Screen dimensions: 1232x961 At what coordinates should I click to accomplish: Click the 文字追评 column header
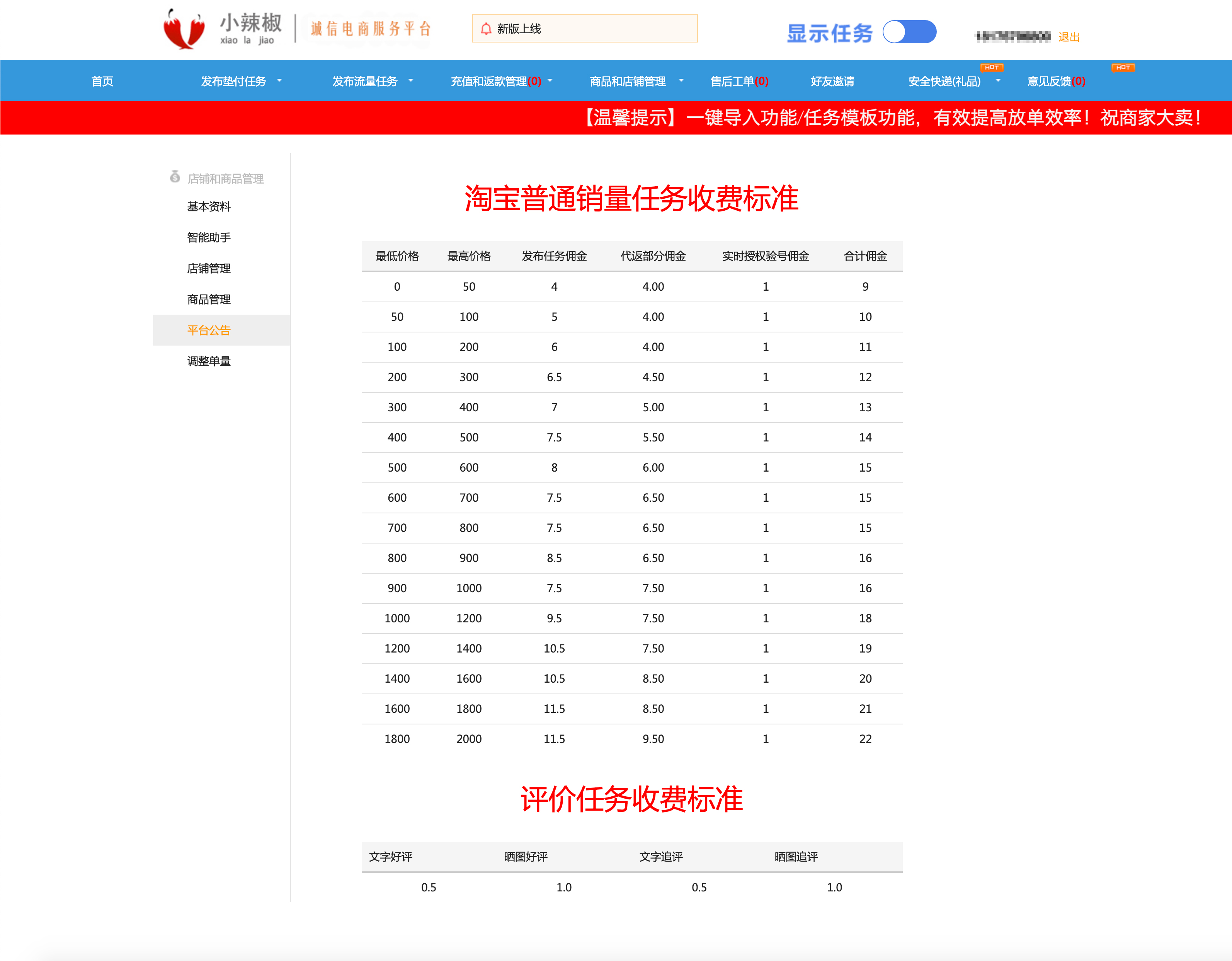[x=661, y=857]
